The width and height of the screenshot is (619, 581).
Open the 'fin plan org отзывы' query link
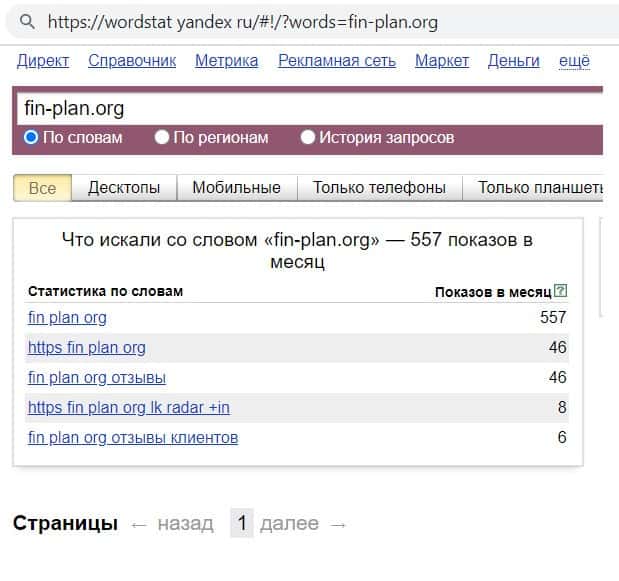point(97,378)
